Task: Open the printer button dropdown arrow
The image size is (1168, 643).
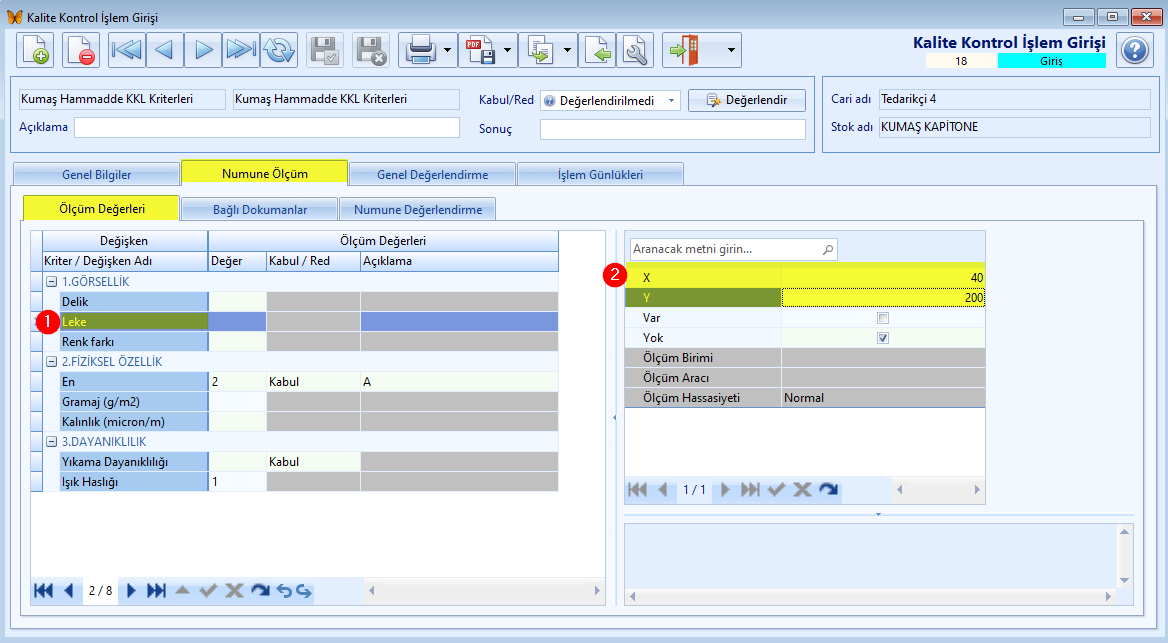Action: tap(448, 51)
